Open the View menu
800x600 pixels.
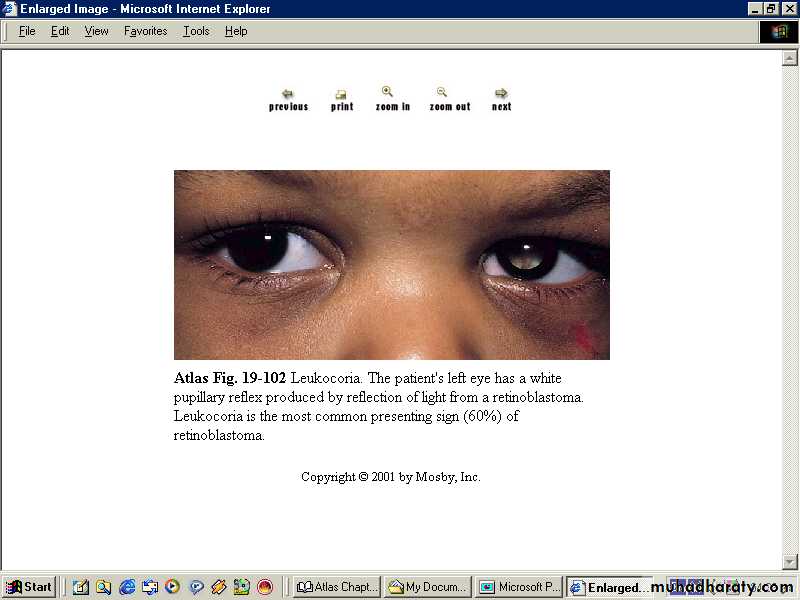click(x=96, y=31)
